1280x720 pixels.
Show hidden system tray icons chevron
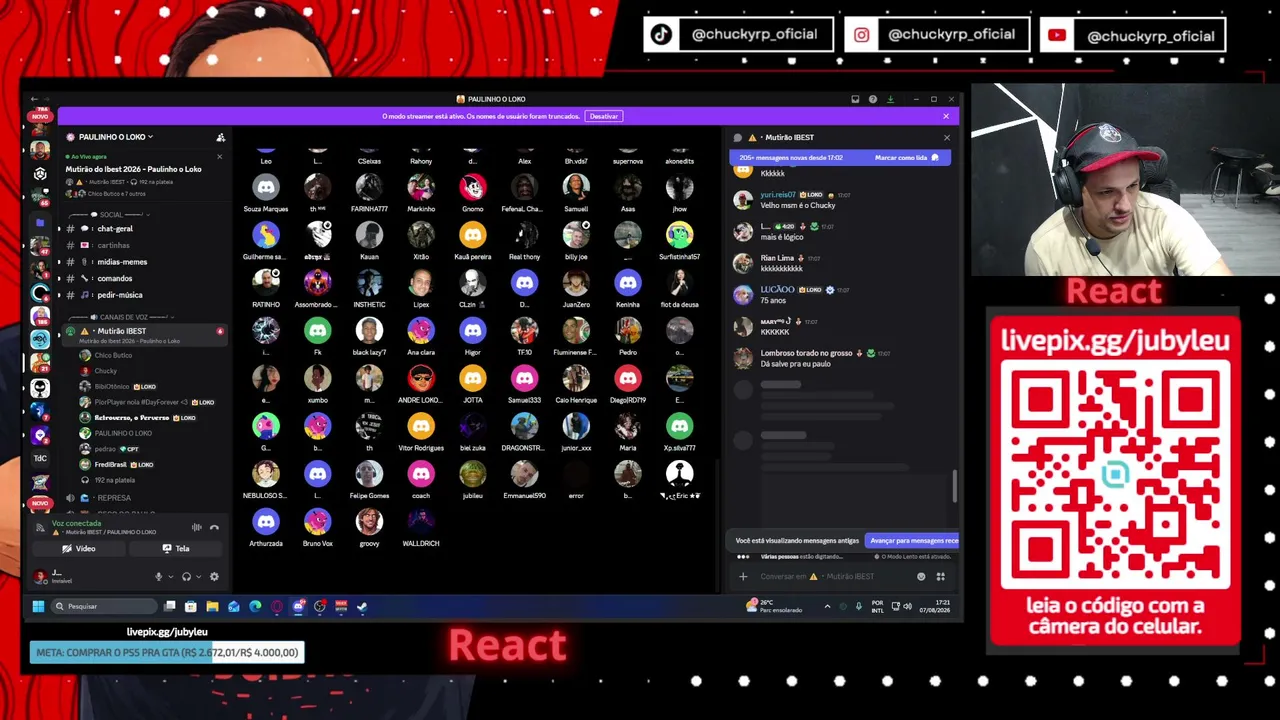point(827,606)
